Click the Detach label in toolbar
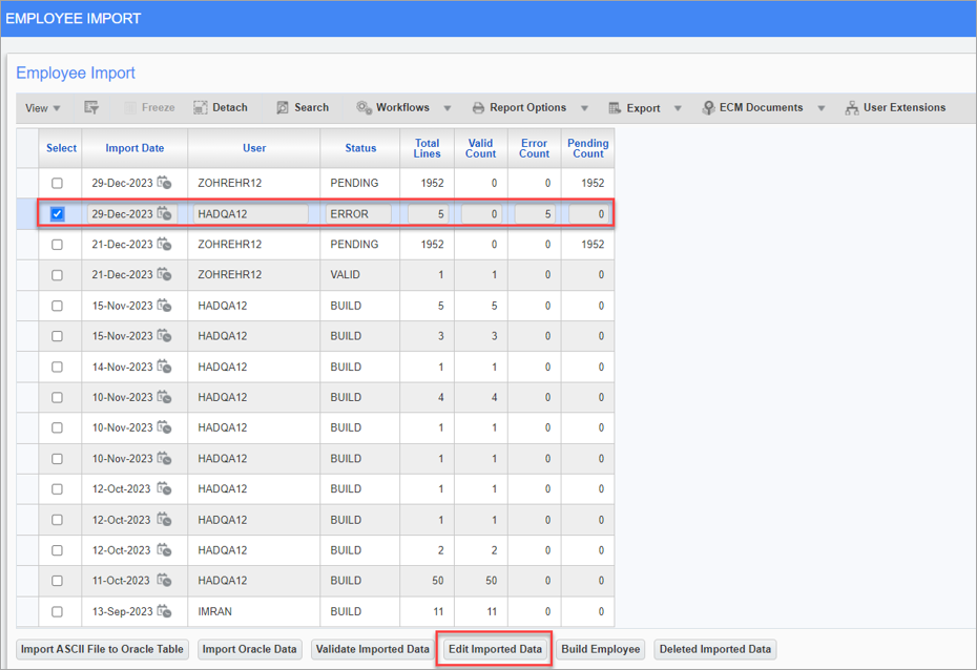 [230, 107]
